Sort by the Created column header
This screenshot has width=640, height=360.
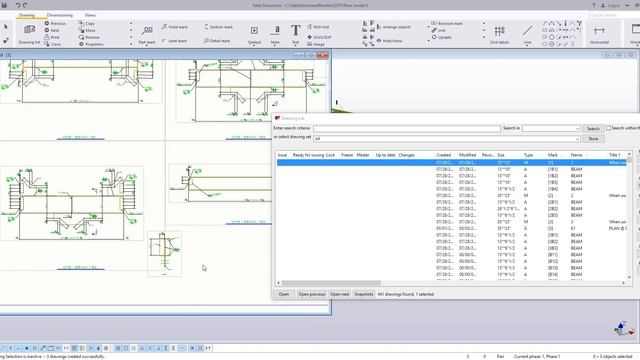[x=444, y=155]
